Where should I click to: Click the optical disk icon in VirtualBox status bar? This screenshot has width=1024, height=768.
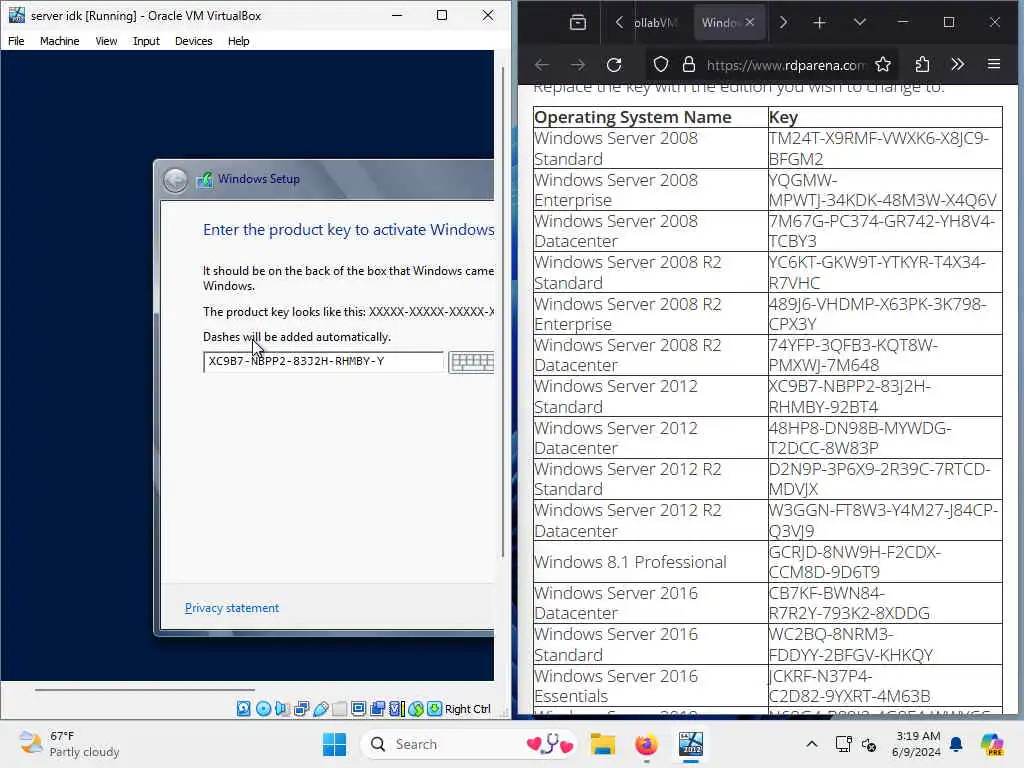(x=263, y=709)
